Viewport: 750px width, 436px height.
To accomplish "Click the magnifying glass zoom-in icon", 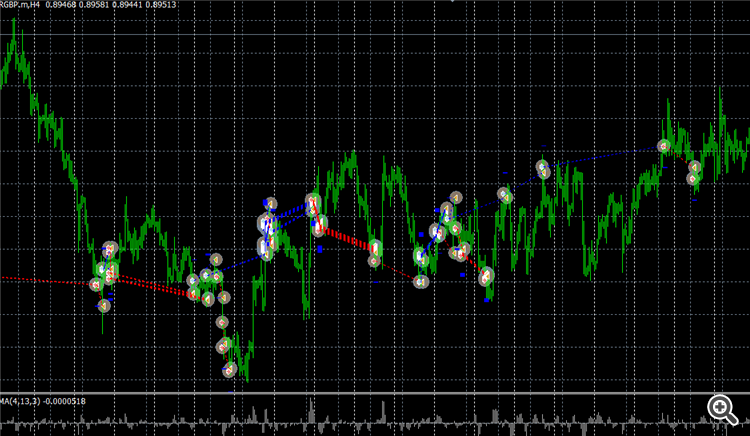I will pos(722,410).
